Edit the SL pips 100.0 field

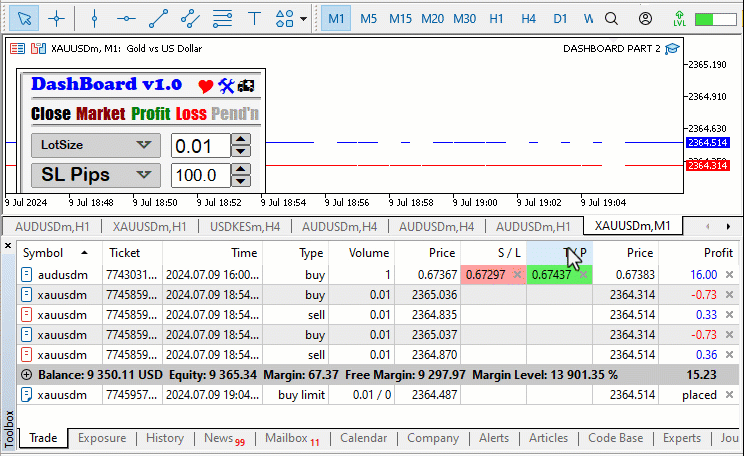coord(201,176)
